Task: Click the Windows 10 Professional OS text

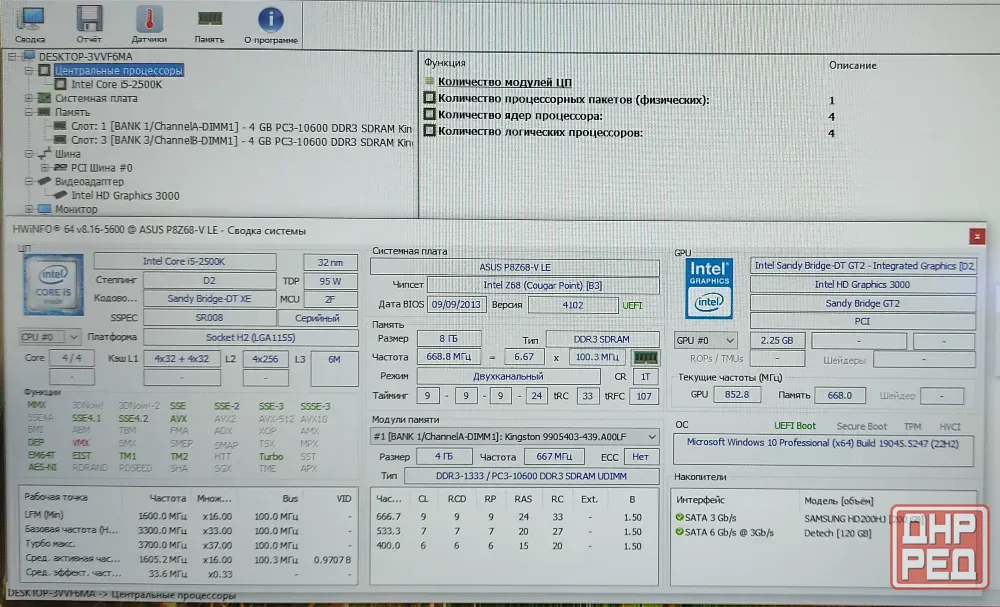Action: click(823, 442)
